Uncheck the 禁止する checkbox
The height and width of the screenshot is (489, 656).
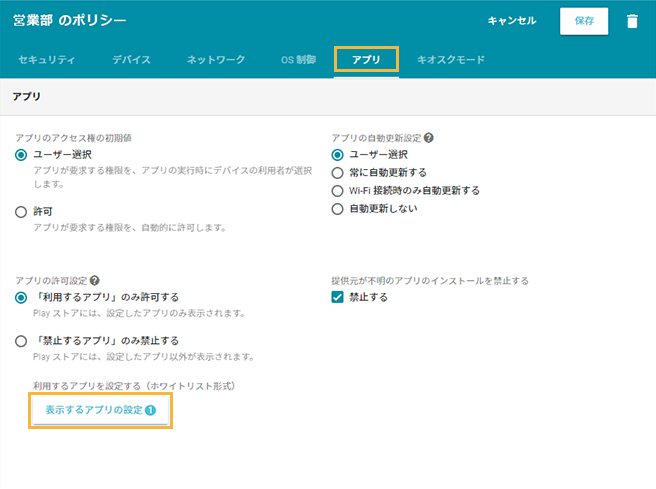(x=337, y=297)
